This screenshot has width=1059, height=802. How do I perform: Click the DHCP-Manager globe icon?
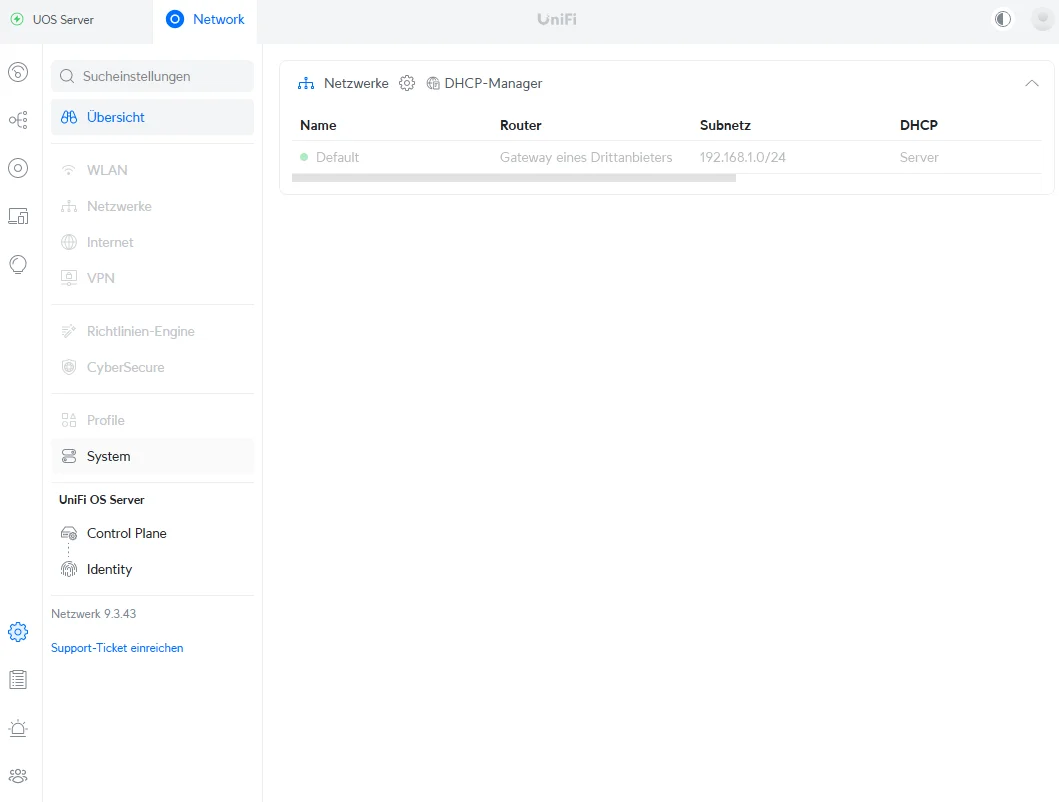pos(433,83)
